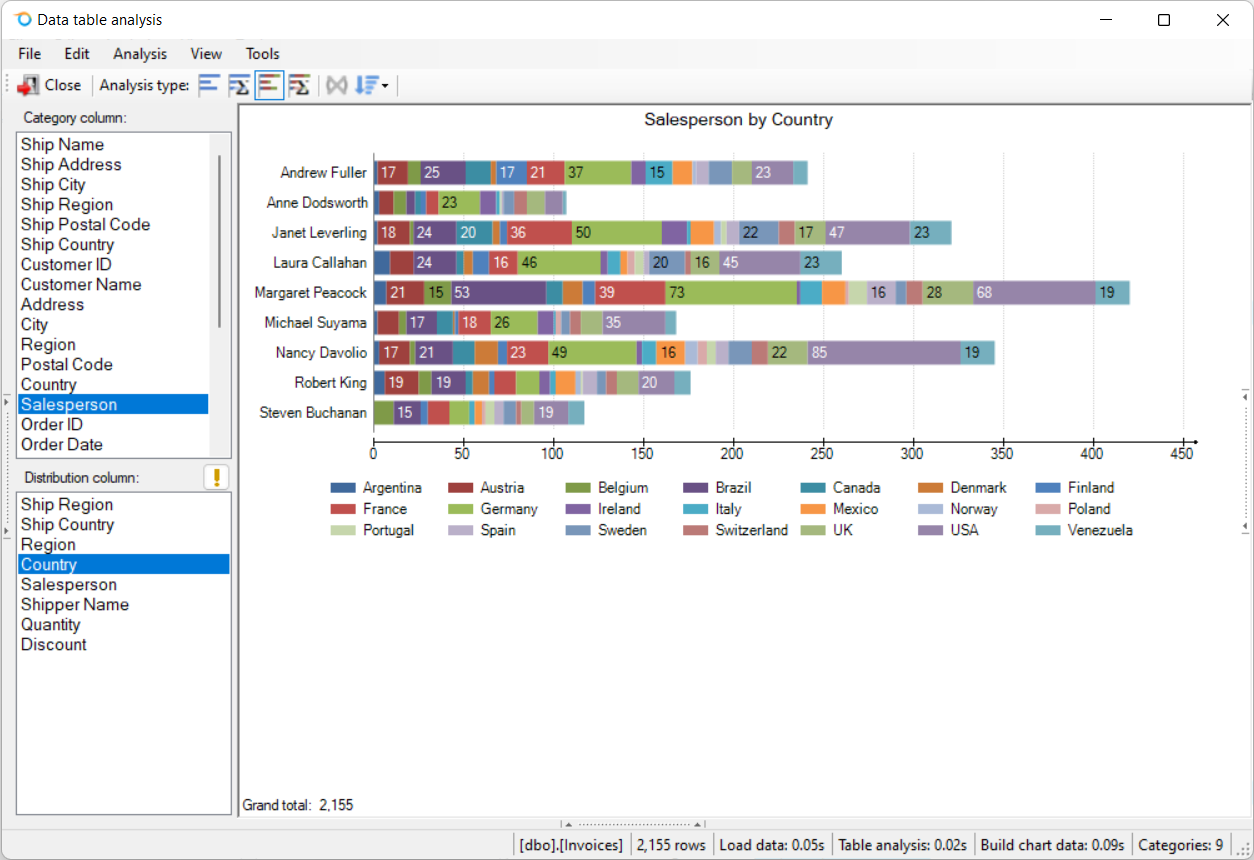The height and width of the screenshot is (860, 1254).
Task: Click the yellow exclamation mark button
Action: point(217,477)
